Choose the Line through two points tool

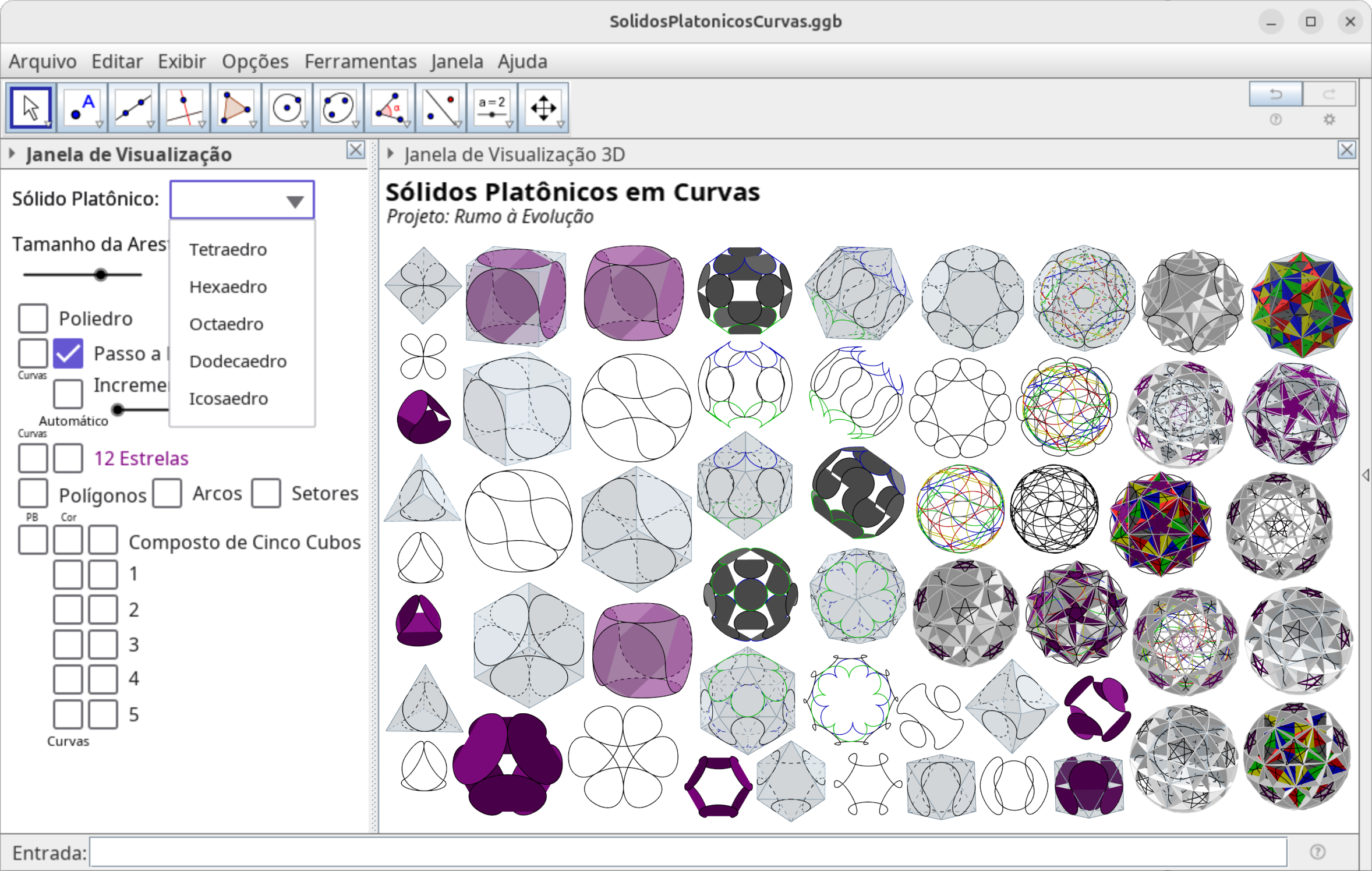coord(133,108)
